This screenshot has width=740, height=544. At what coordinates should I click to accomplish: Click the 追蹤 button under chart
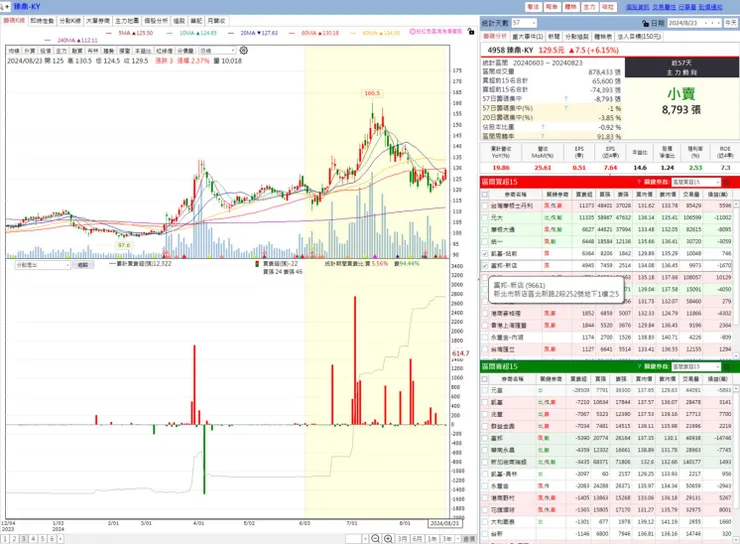[83, 265]
